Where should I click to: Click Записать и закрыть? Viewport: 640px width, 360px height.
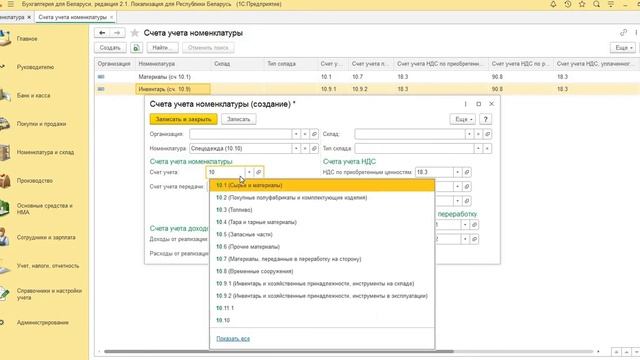(x=183, y=119)
